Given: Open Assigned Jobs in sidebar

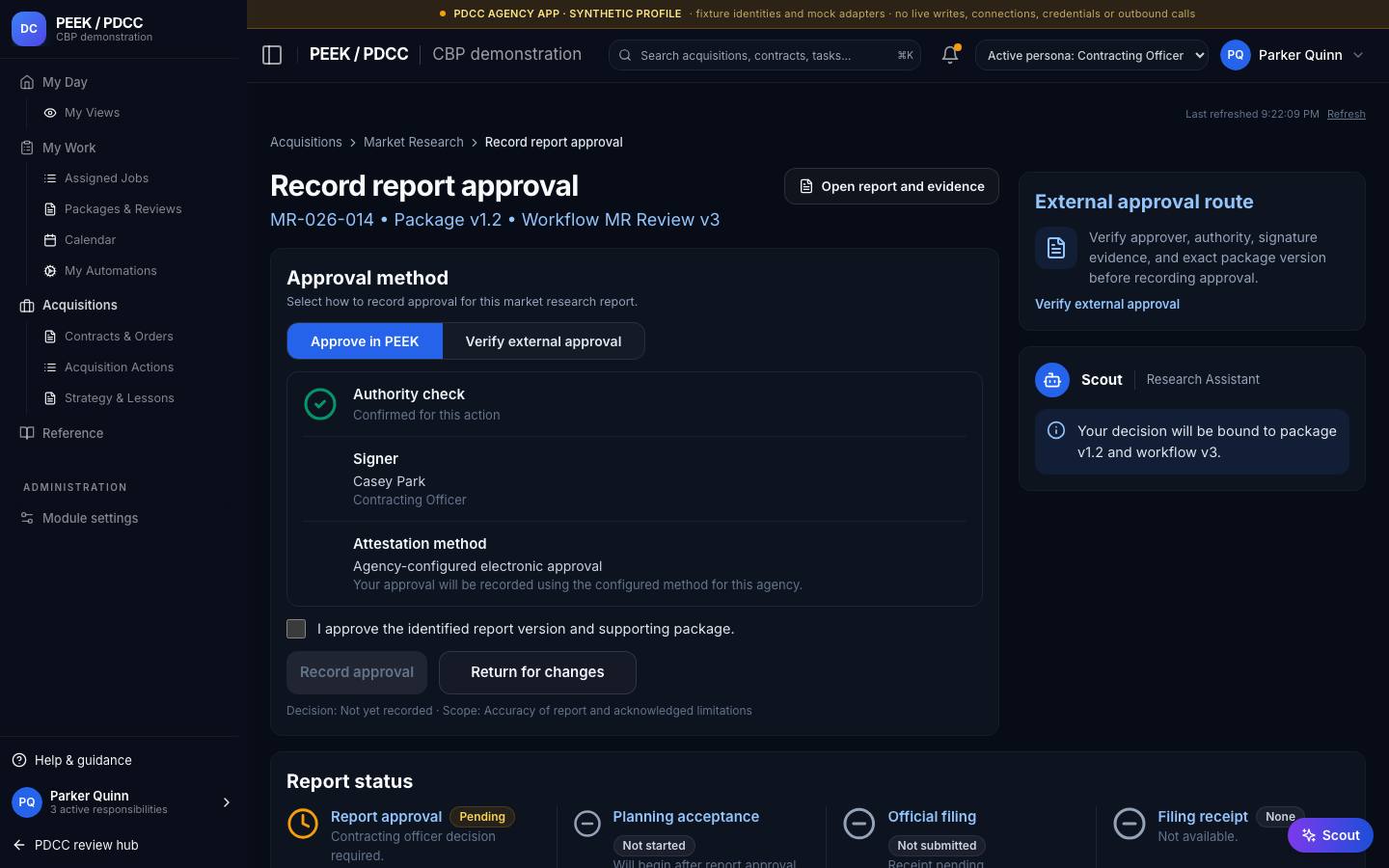Looking at the screenshot, I should pyautogui.click(x=106, y=178).
